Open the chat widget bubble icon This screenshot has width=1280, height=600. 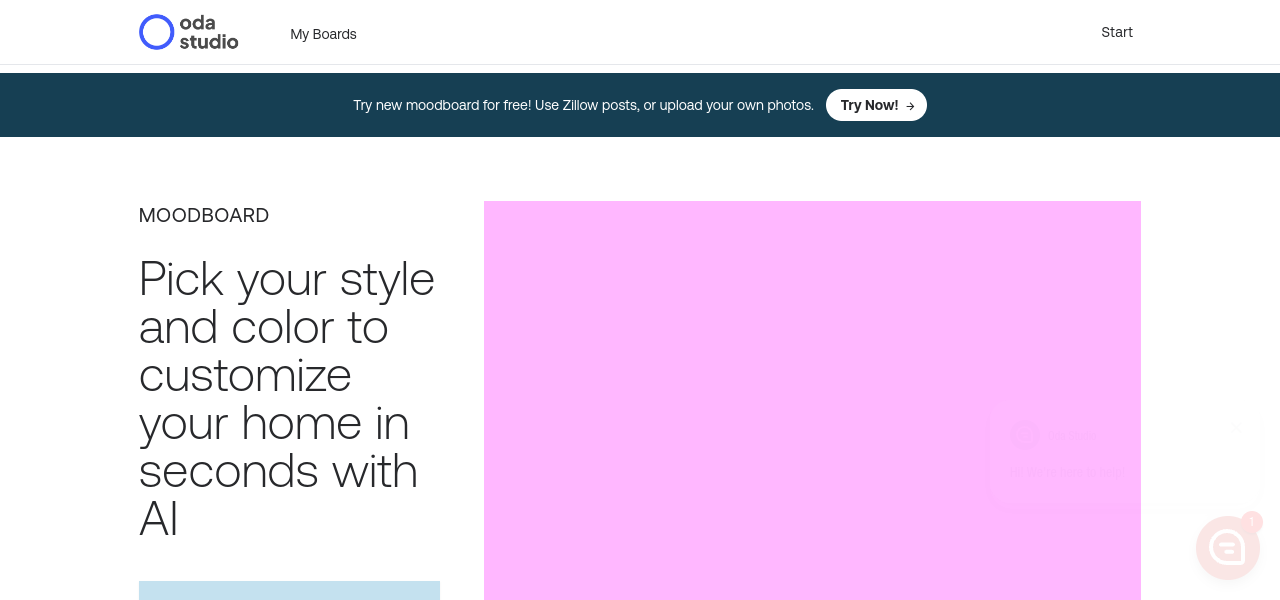point(1227,548)
